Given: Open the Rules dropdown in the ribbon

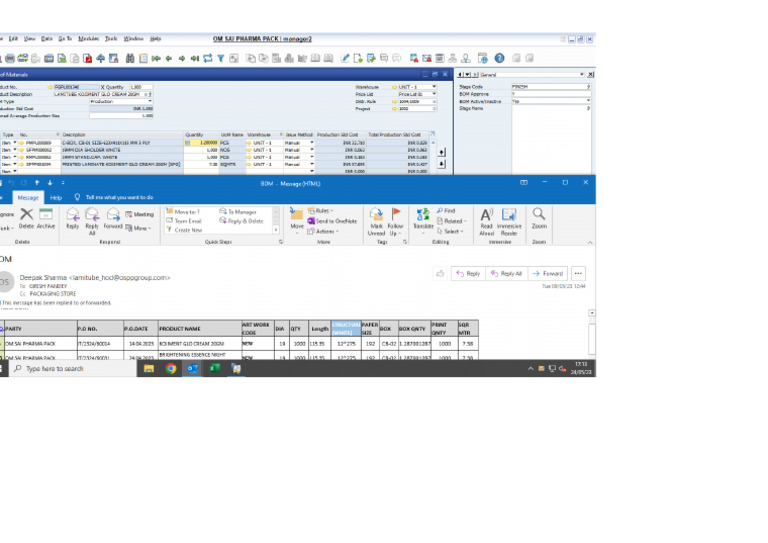Looking at the screenshot, I should [321, 211].
